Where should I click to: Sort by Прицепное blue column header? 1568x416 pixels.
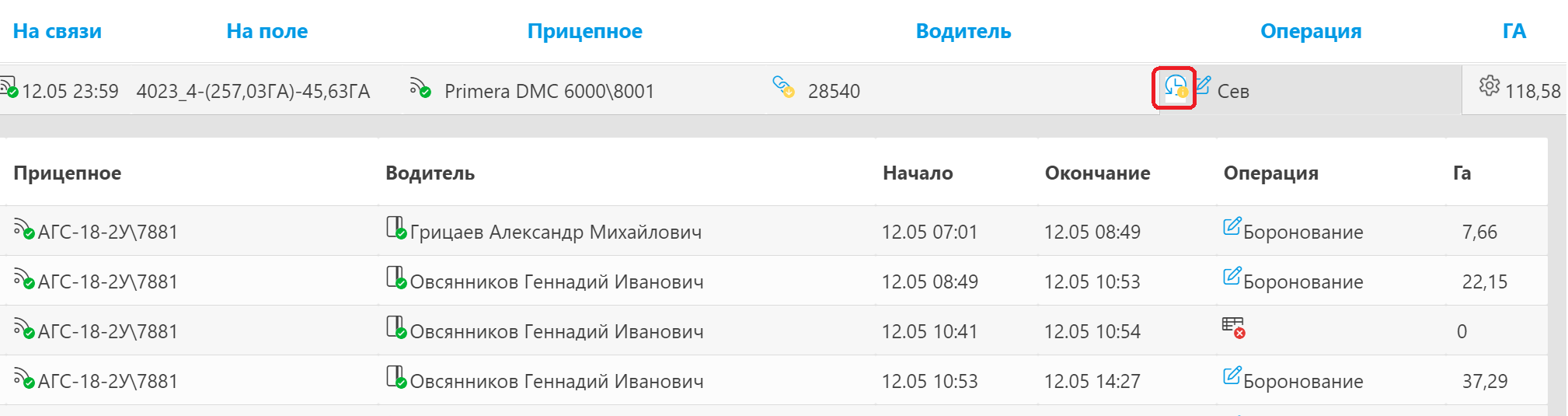click(x=584, y=31)
